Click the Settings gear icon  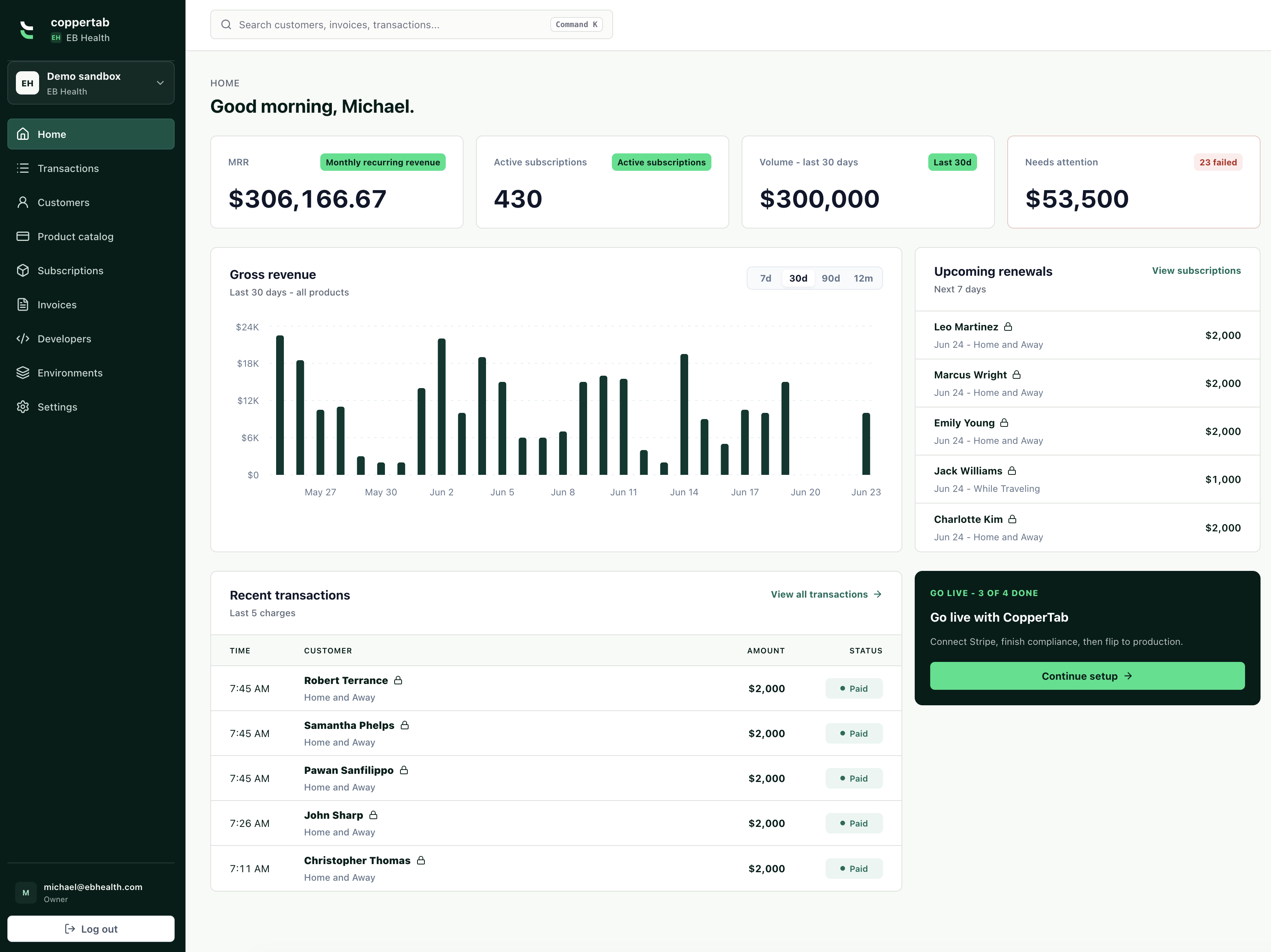click(23, 407)
